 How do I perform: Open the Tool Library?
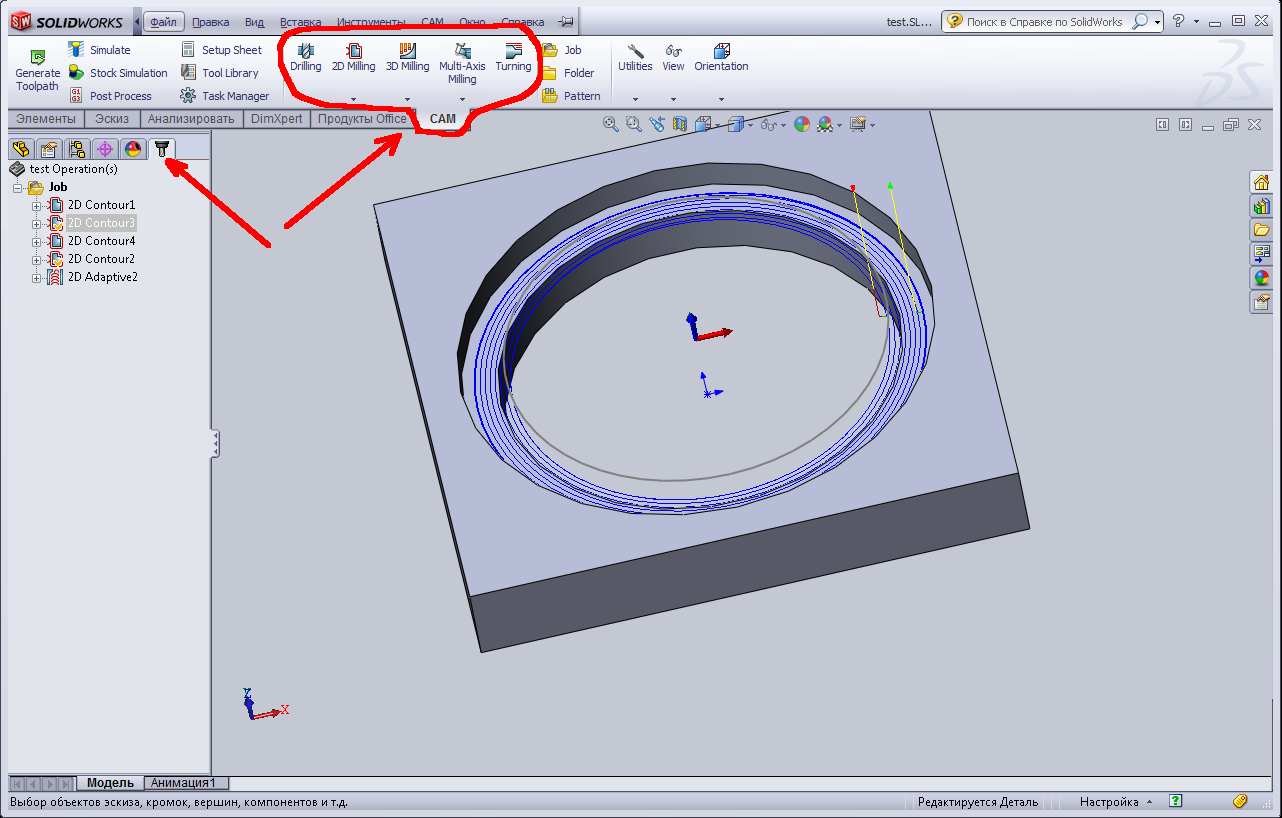click(x=218, y=73)
